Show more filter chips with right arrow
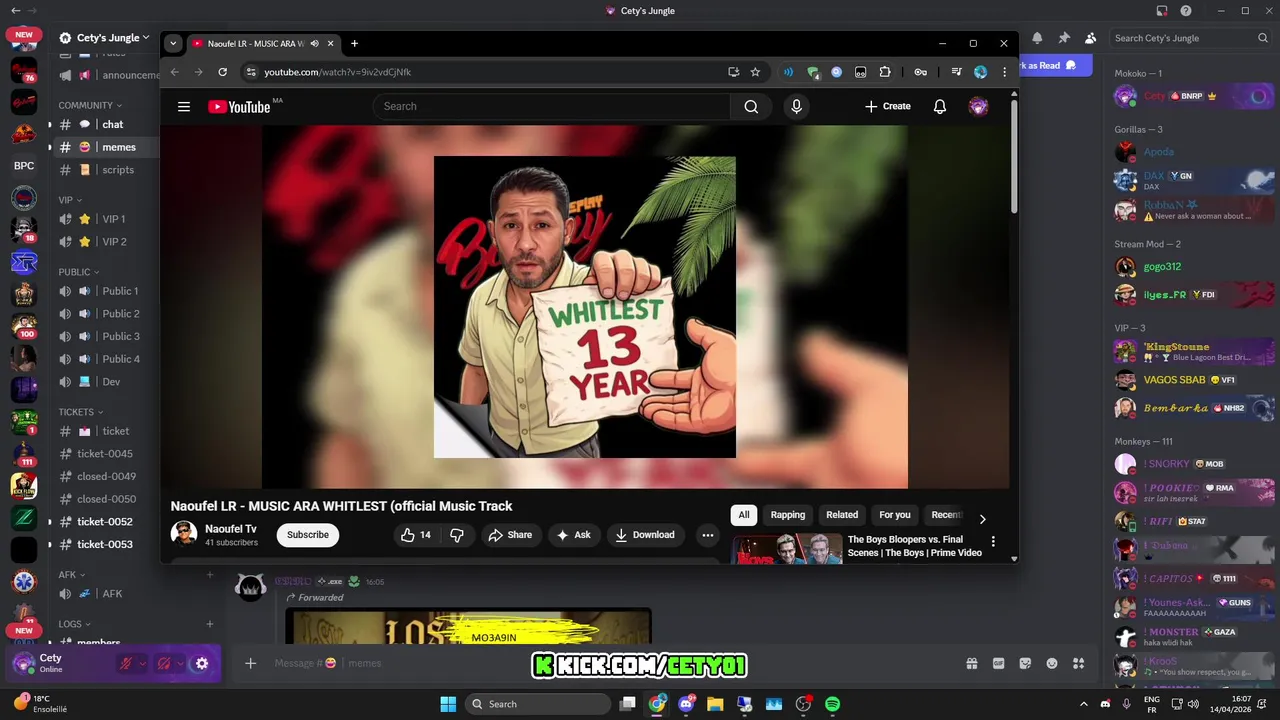Image resolution: width=1280 pixels, height=720 pixels. point(982,519)
